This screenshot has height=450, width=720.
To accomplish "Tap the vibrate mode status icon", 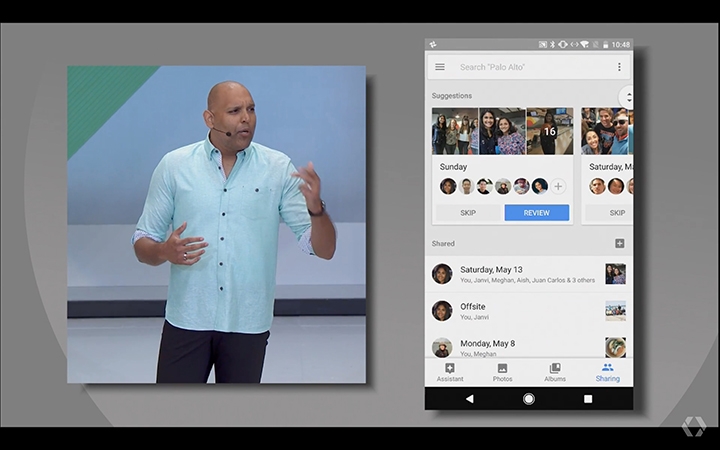I will (563, 45).
